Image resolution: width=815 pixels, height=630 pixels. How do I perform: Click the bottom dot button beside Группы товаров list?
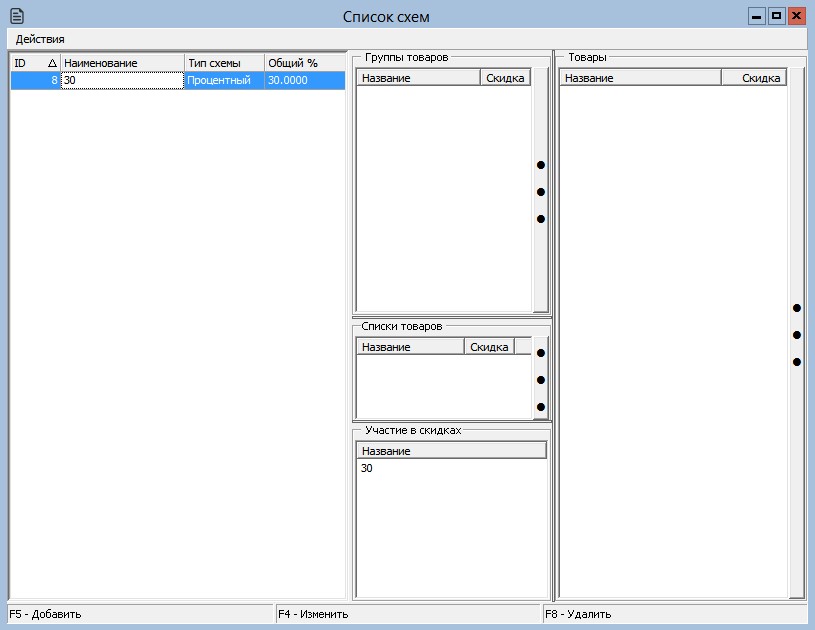pyautogui.click(x=541, y=219)
